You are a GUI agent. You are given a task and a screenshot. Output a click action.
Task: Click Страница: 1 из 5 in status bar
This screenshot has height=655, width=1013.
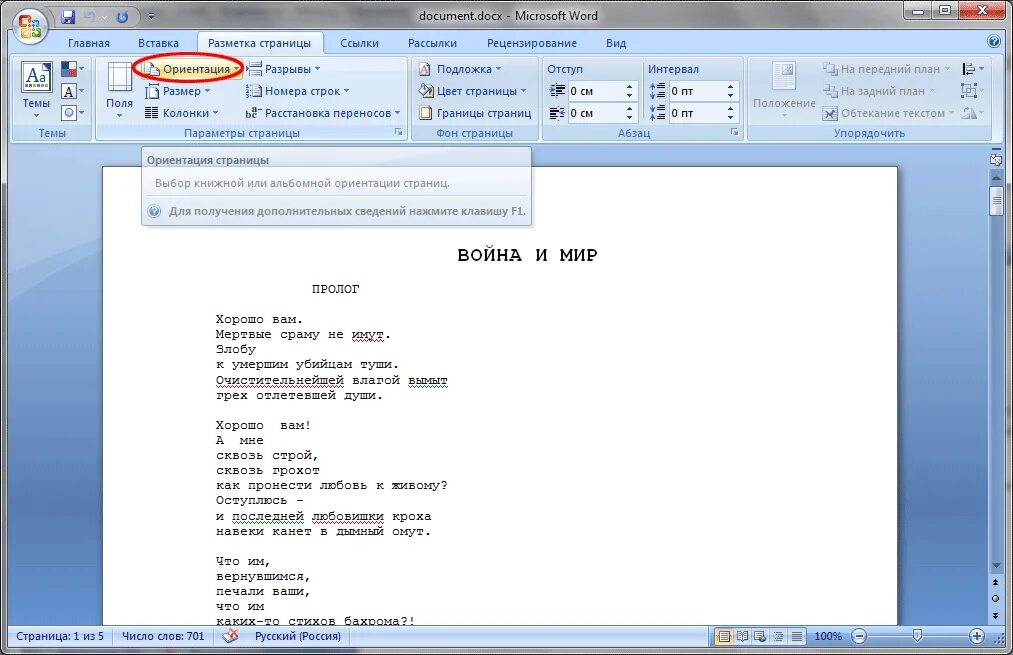[59, 636]
